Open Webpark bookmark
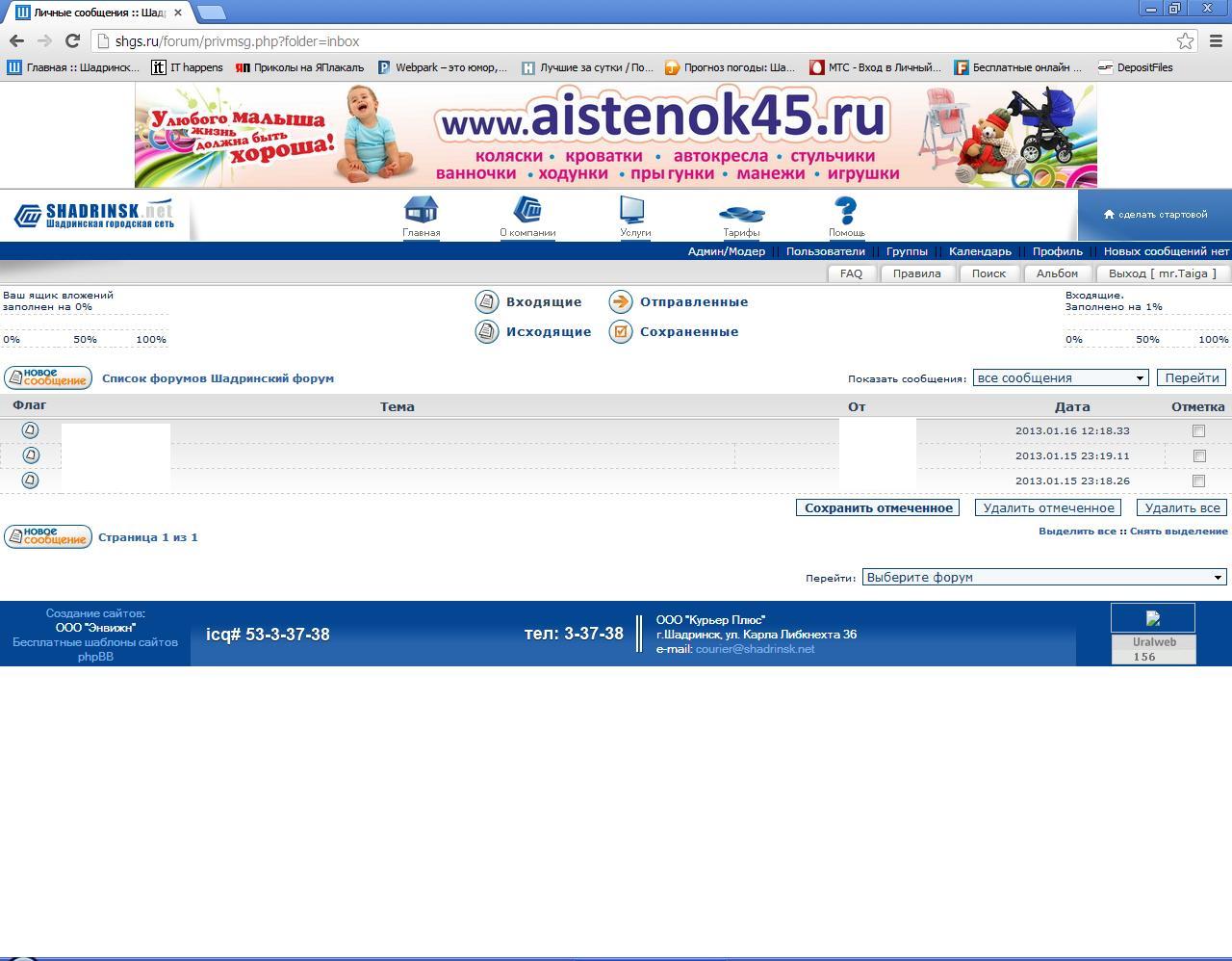 pyautogui.click(x=442, y=67)
